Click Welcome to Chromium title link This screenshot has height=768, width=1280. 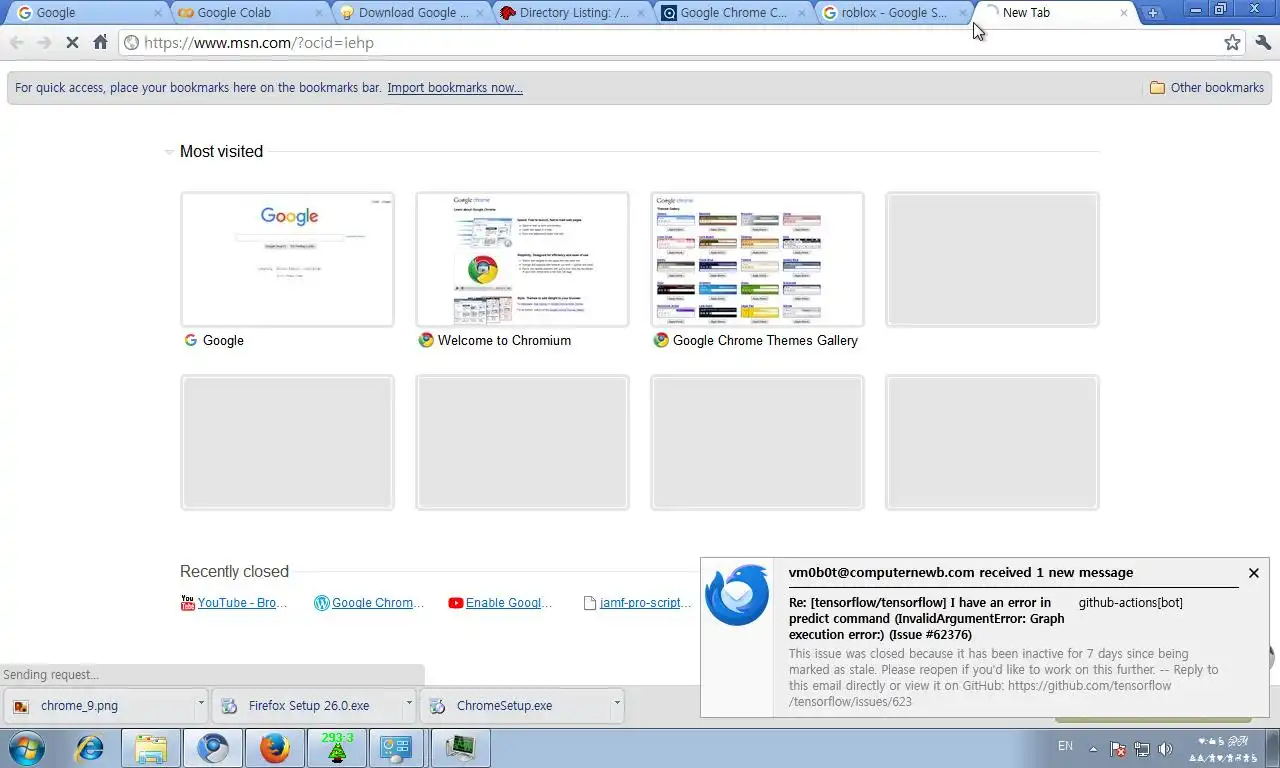pos(504,340)
